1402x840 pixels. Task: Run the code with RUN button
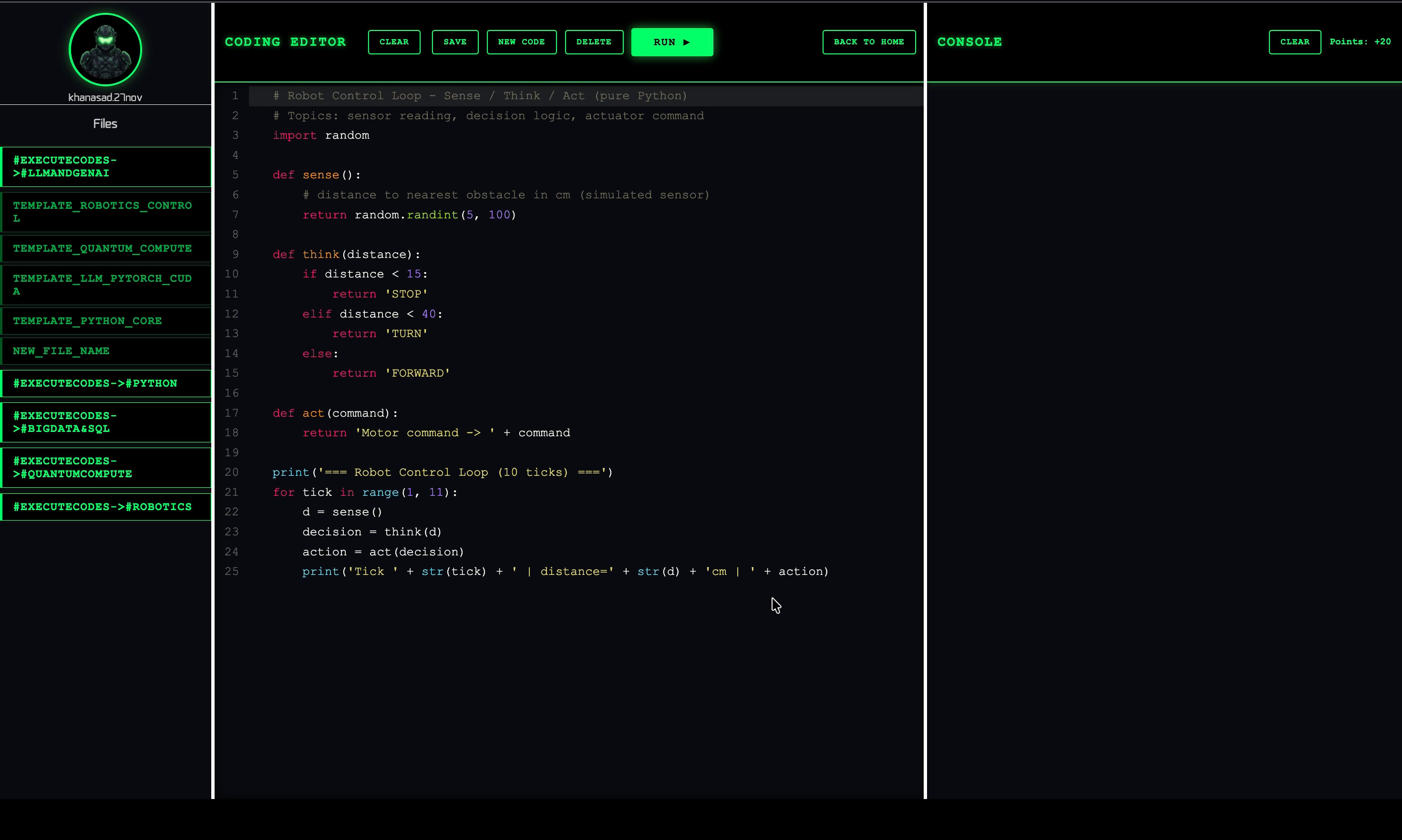(671, 42)
